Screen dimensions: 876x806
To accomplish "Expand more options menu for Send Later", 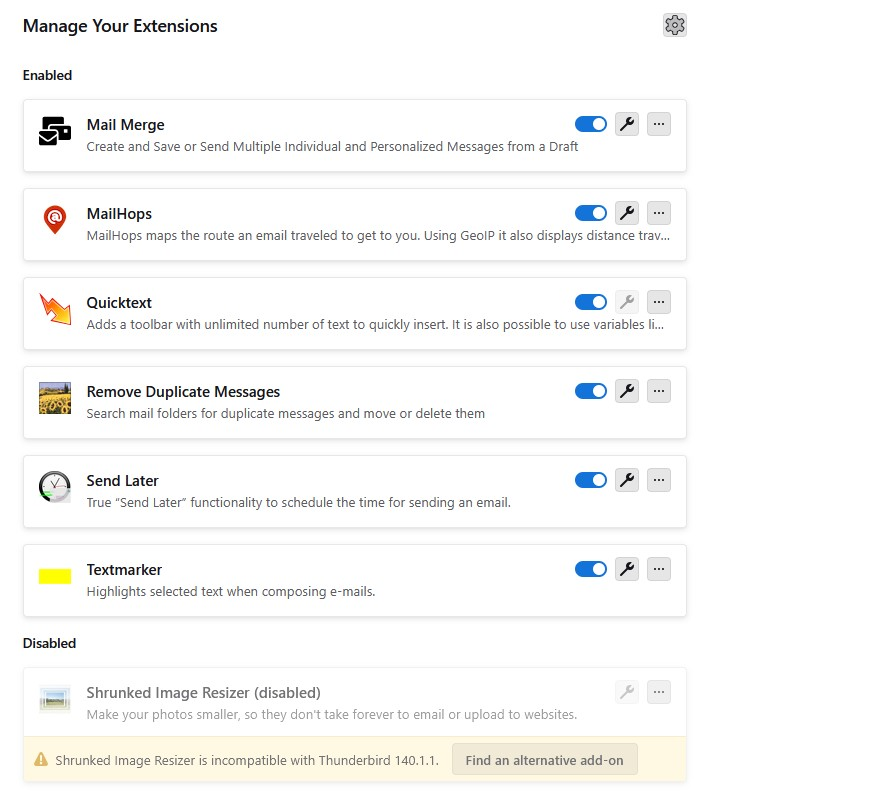I will click(x=658, y=480).
